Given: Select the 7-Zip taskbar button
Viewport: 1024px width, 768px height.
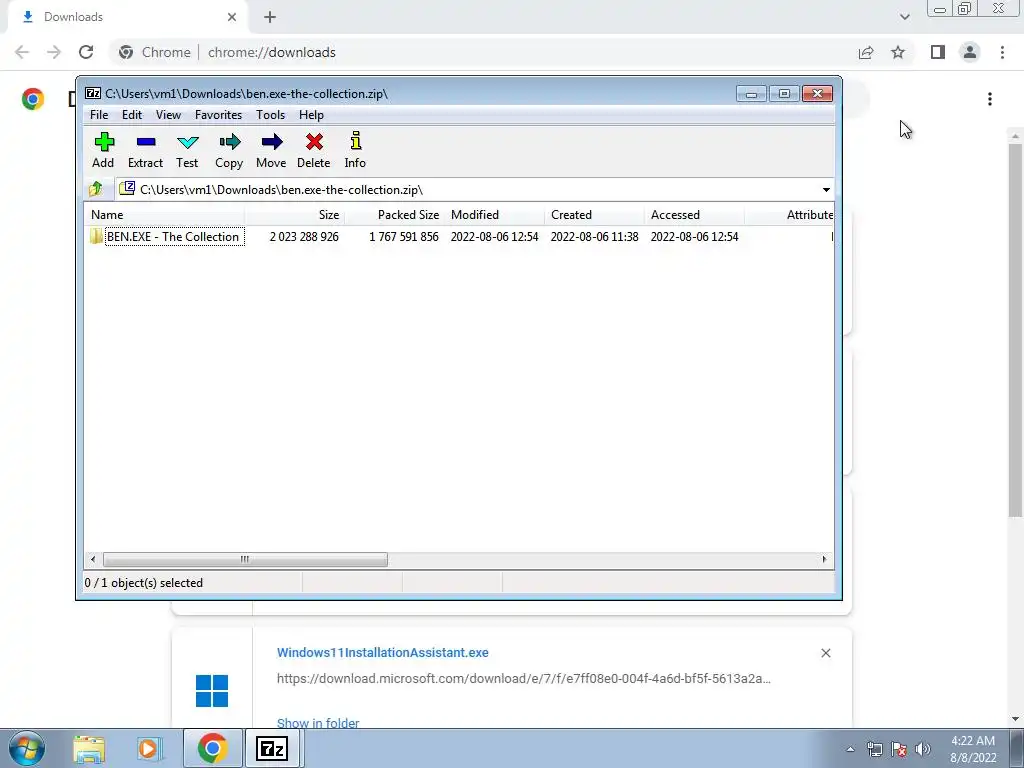Looking at the screenshot, I should coord(272,748).
